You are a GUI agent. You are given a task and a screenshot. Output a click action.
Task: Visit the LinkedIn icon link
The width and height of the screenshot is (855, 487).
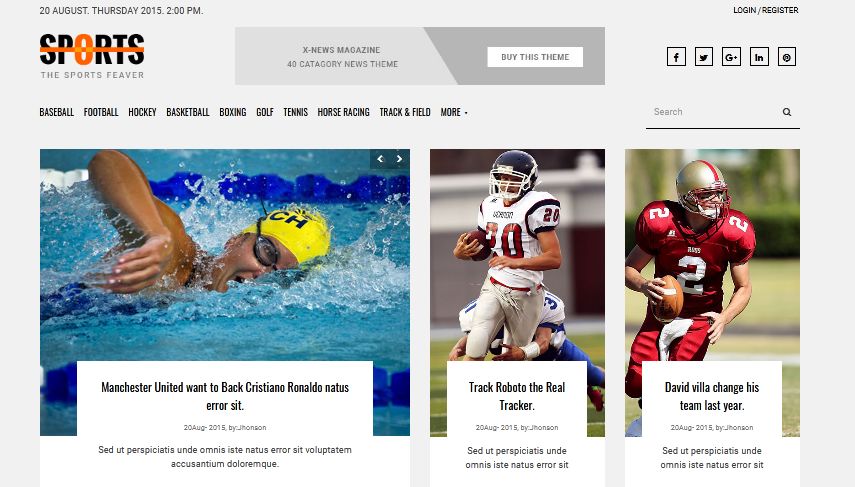[x=759, y=57]
